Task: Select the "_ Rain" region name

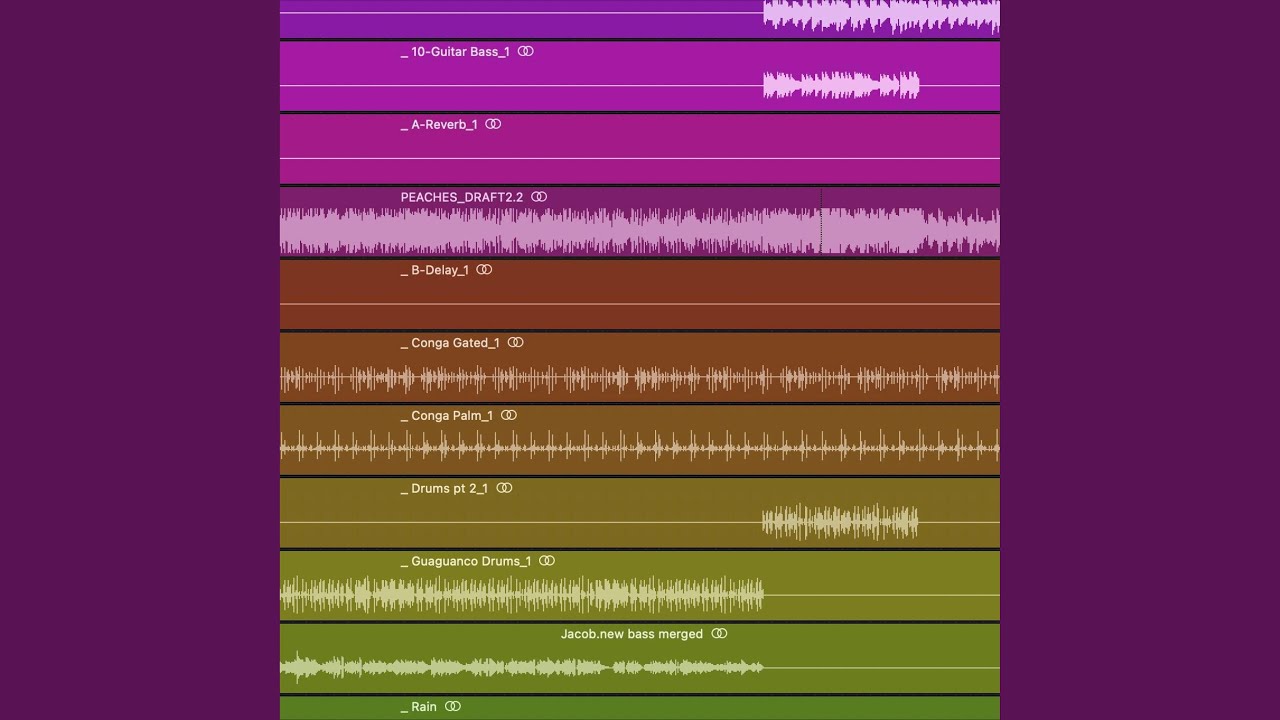Action: coord(419,707)
